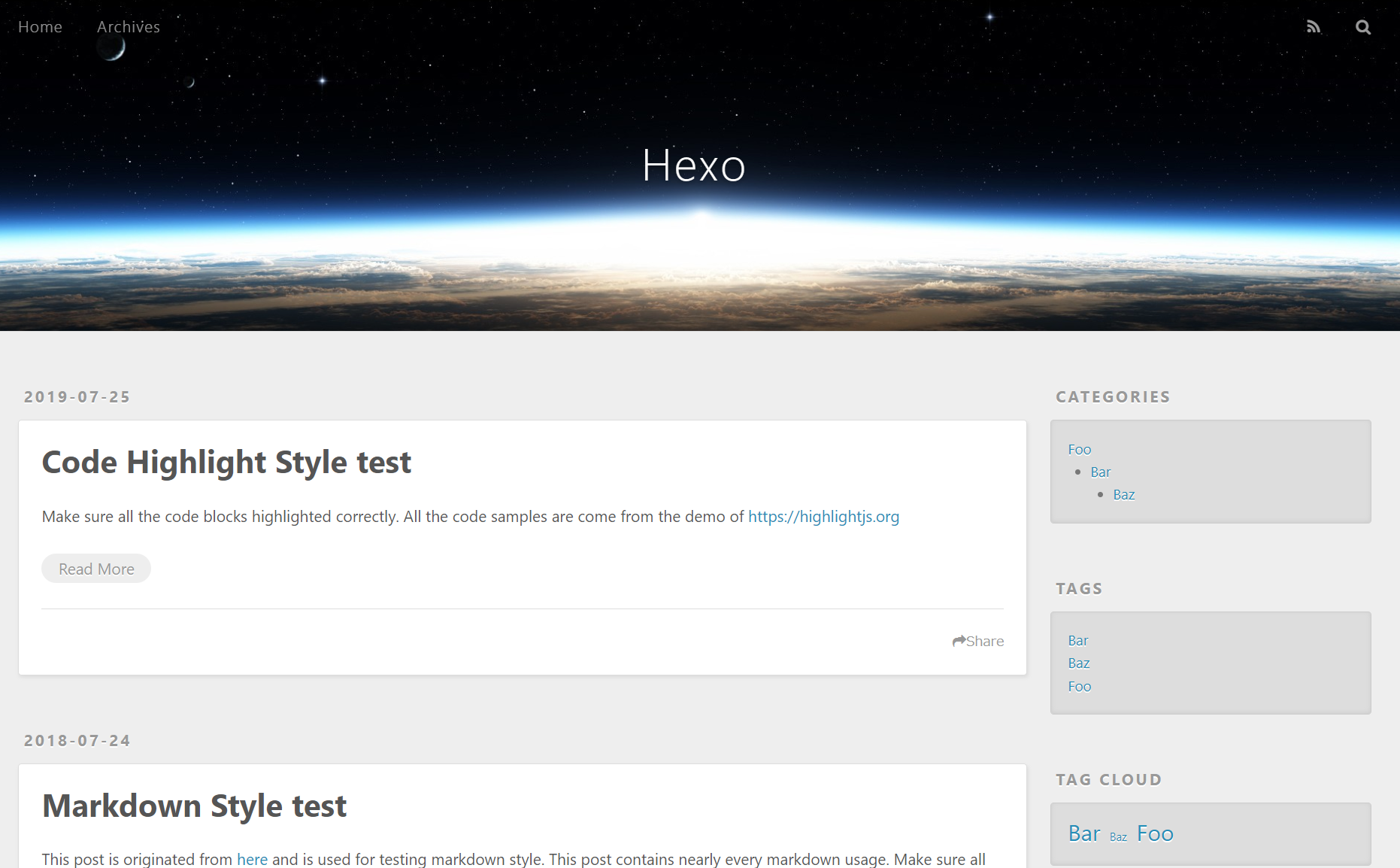Click the CATEGORIES widget heading
This screenshot has width=1400, height=868.
(x=1113, y=397)
